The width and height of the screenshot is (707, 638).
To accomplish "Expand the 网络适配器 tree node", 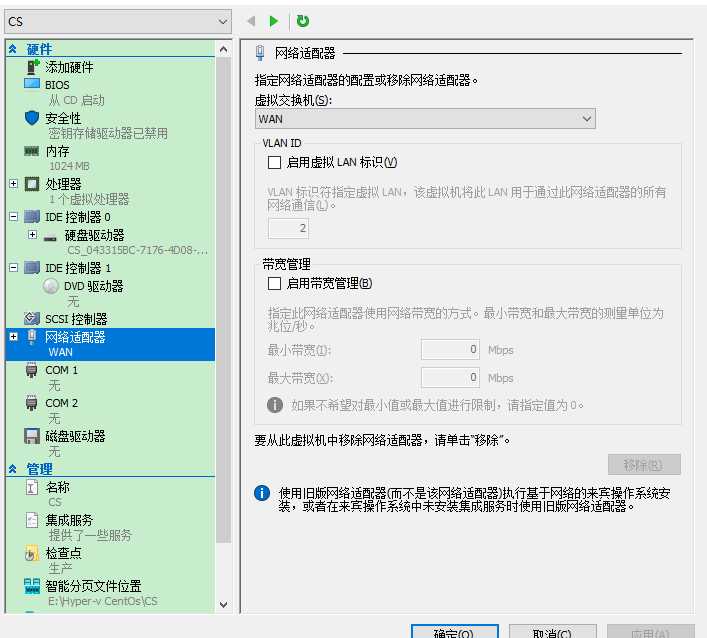I will [14, 337].
